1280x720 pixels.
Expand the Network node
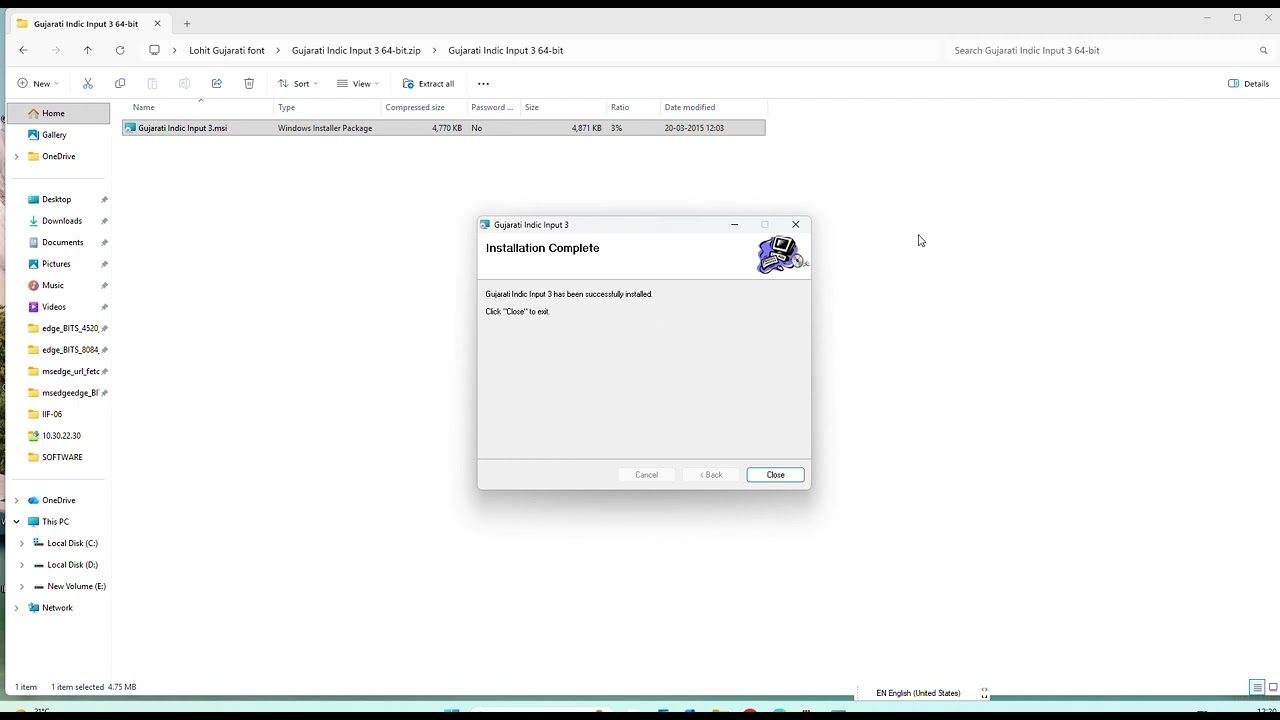(x=16, y=608)
